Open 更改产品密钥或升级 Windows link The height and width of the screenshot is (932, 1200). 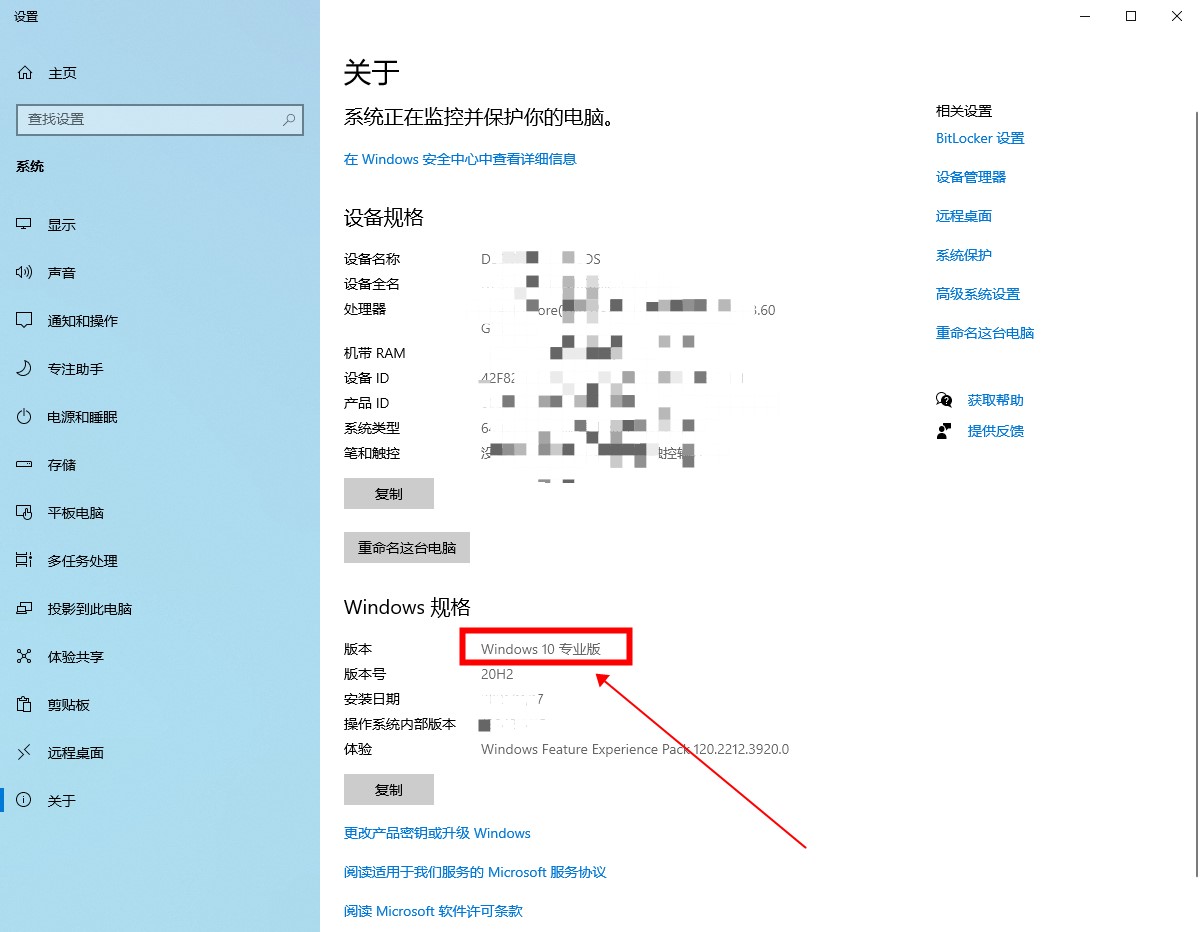click(437, 833)
